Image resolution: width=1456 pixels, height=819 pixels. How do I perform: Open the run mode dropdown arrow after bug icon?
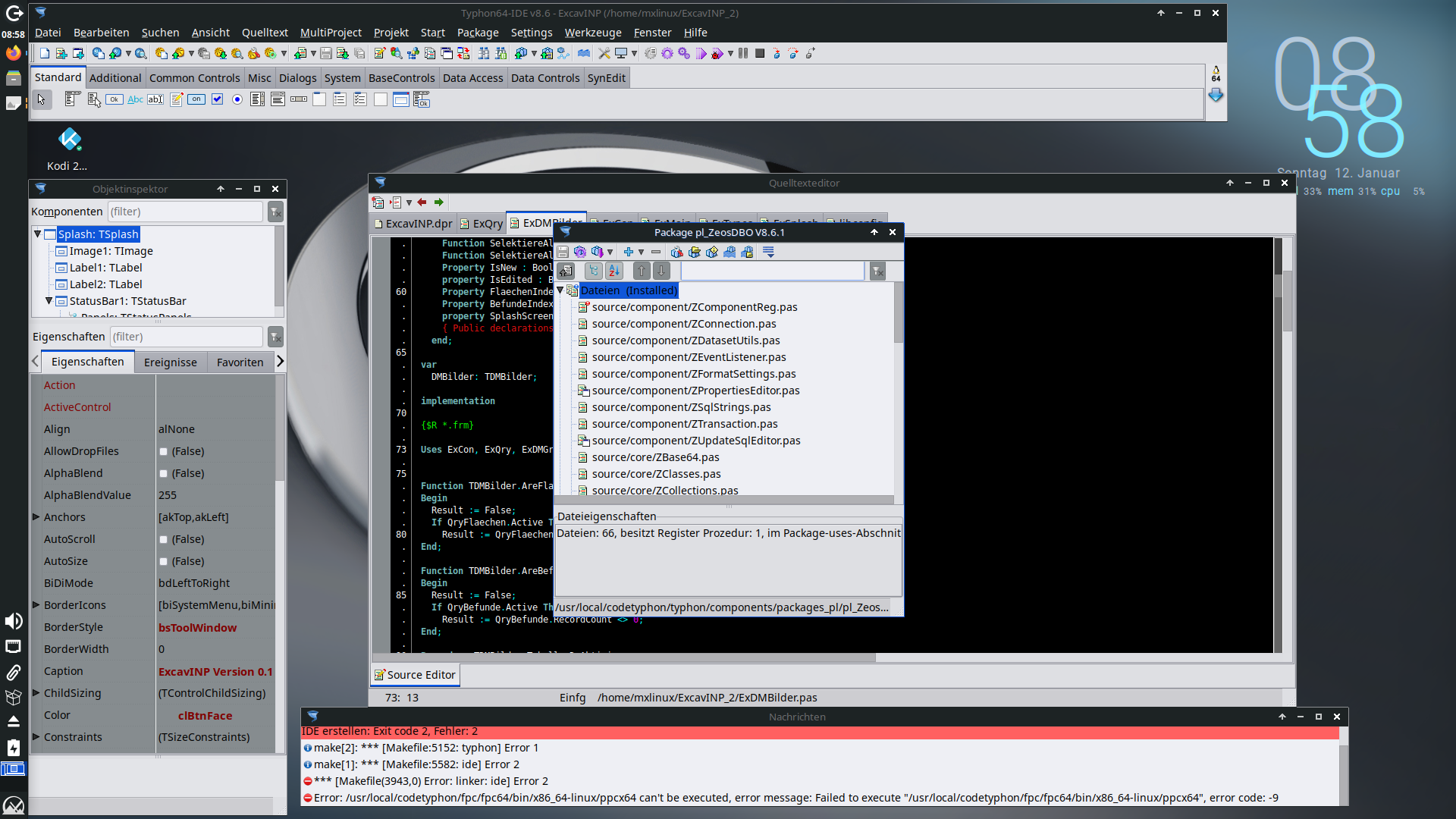730,53
